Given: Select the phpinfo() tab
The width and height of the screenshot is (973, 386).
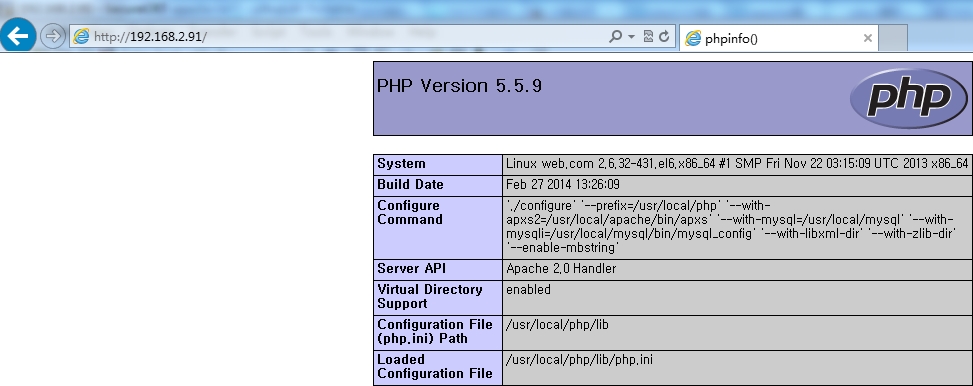Looking at the screenshot, I should click(779, 38).
